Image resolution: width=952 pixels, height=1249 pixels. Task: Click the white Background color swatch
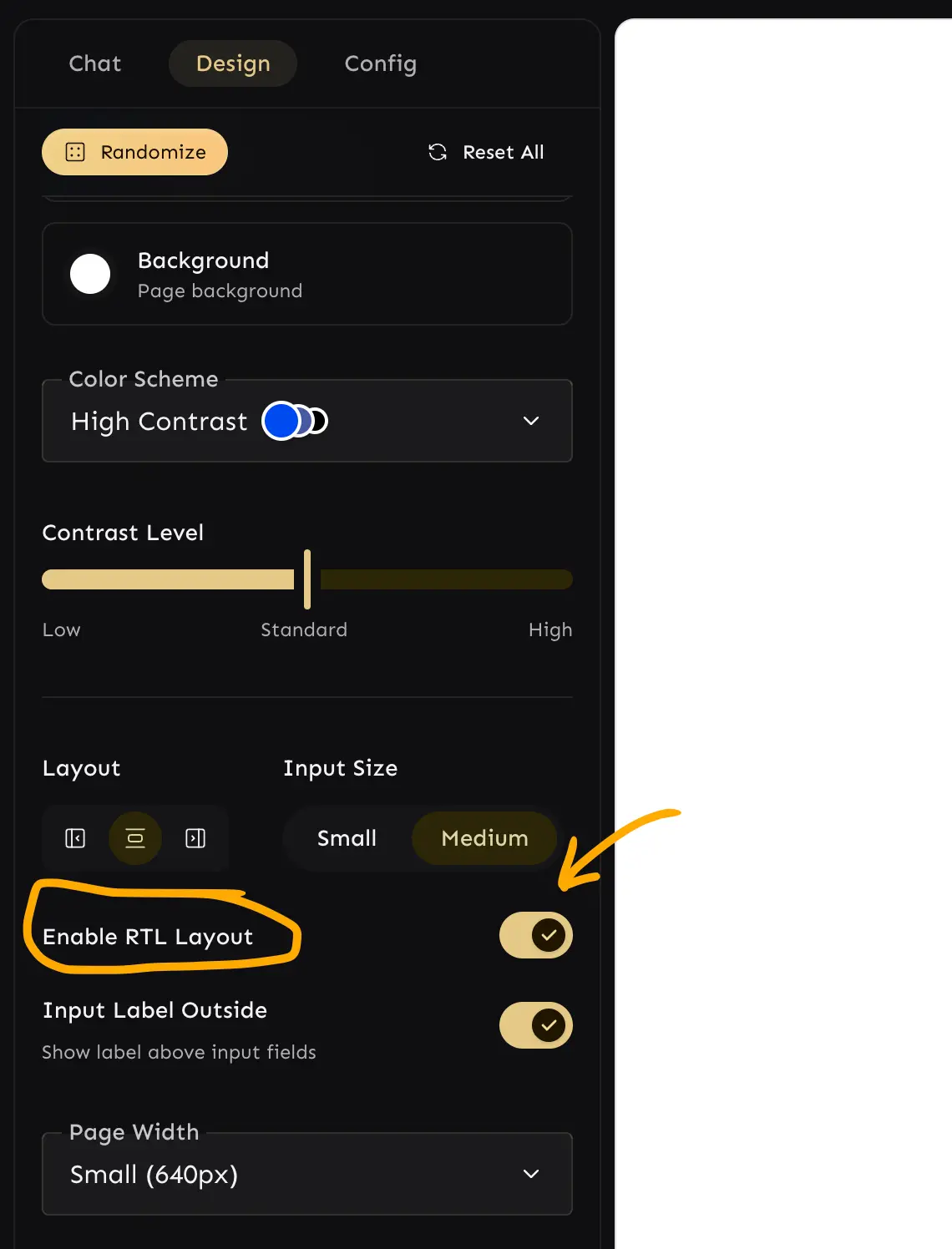pos(90,274)
